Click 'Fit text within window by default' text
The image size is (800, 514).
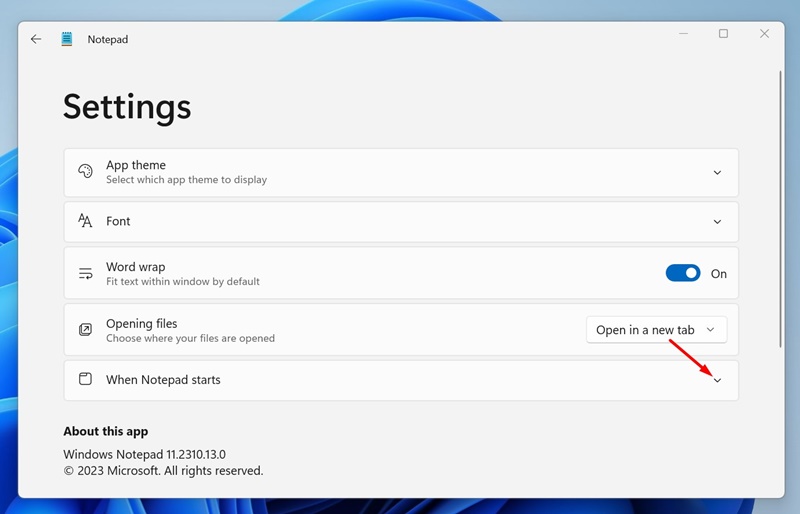tap(183, 281)
